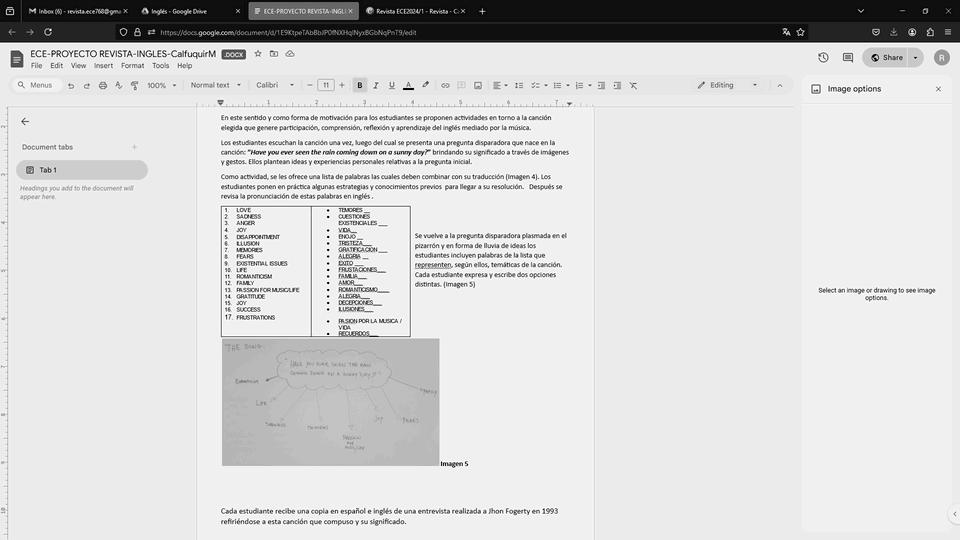
Task: Open the View menu
Action: click(x=78, y=66)
